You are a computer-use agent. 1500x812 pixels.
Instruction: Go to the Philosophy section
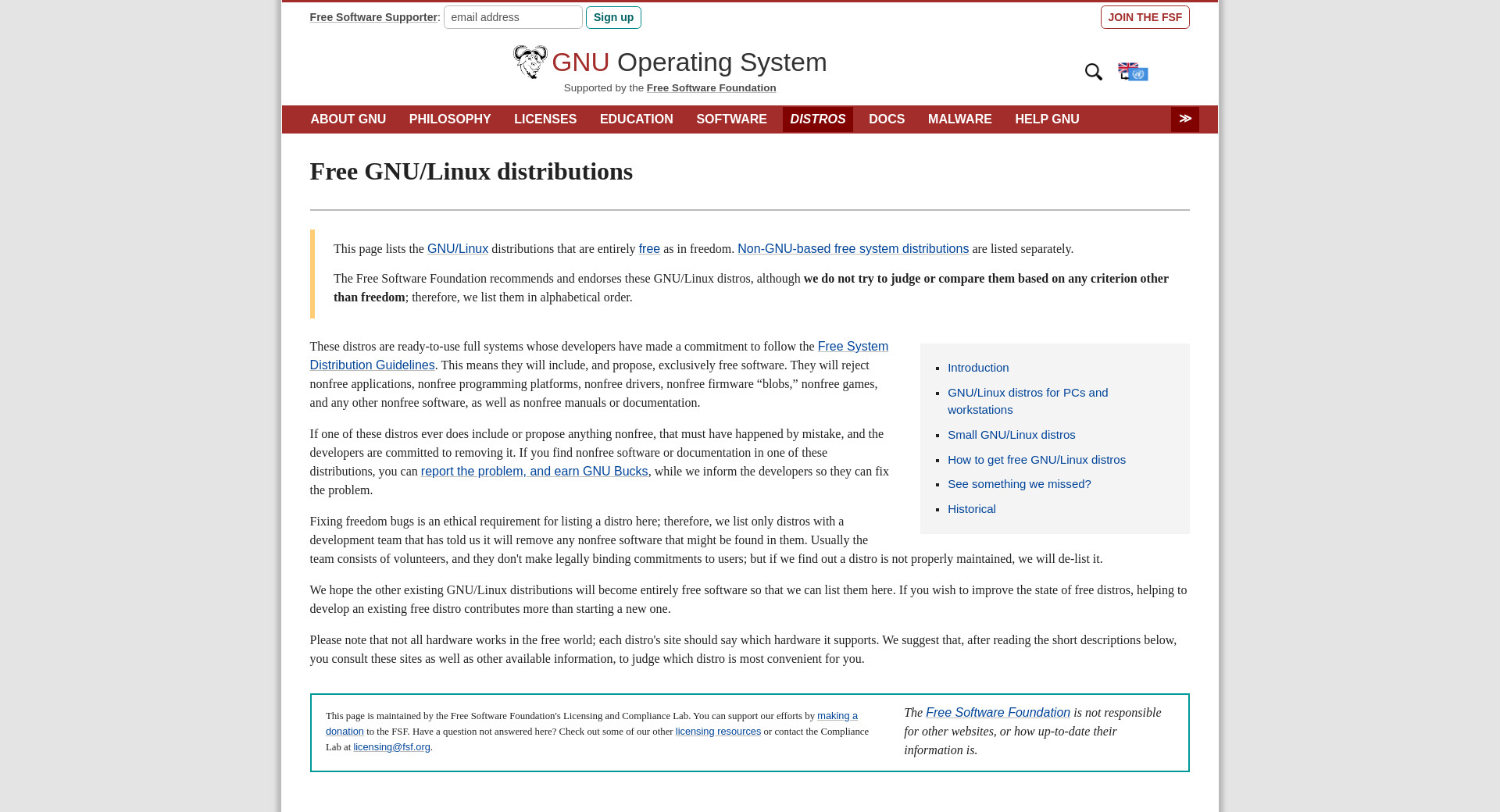[449, 119]
